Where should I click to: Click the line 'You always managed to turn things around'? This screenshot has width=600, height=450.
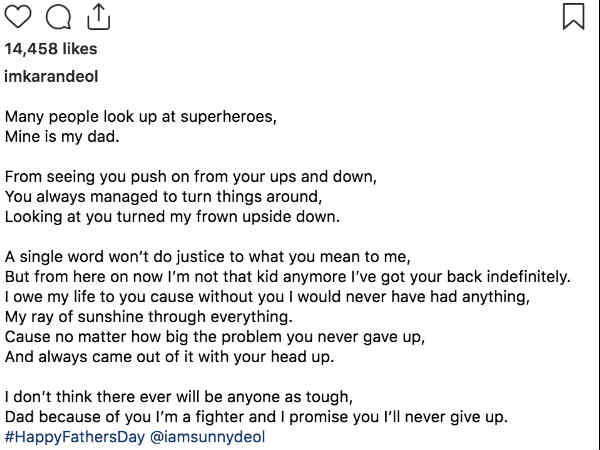point(163,197)
